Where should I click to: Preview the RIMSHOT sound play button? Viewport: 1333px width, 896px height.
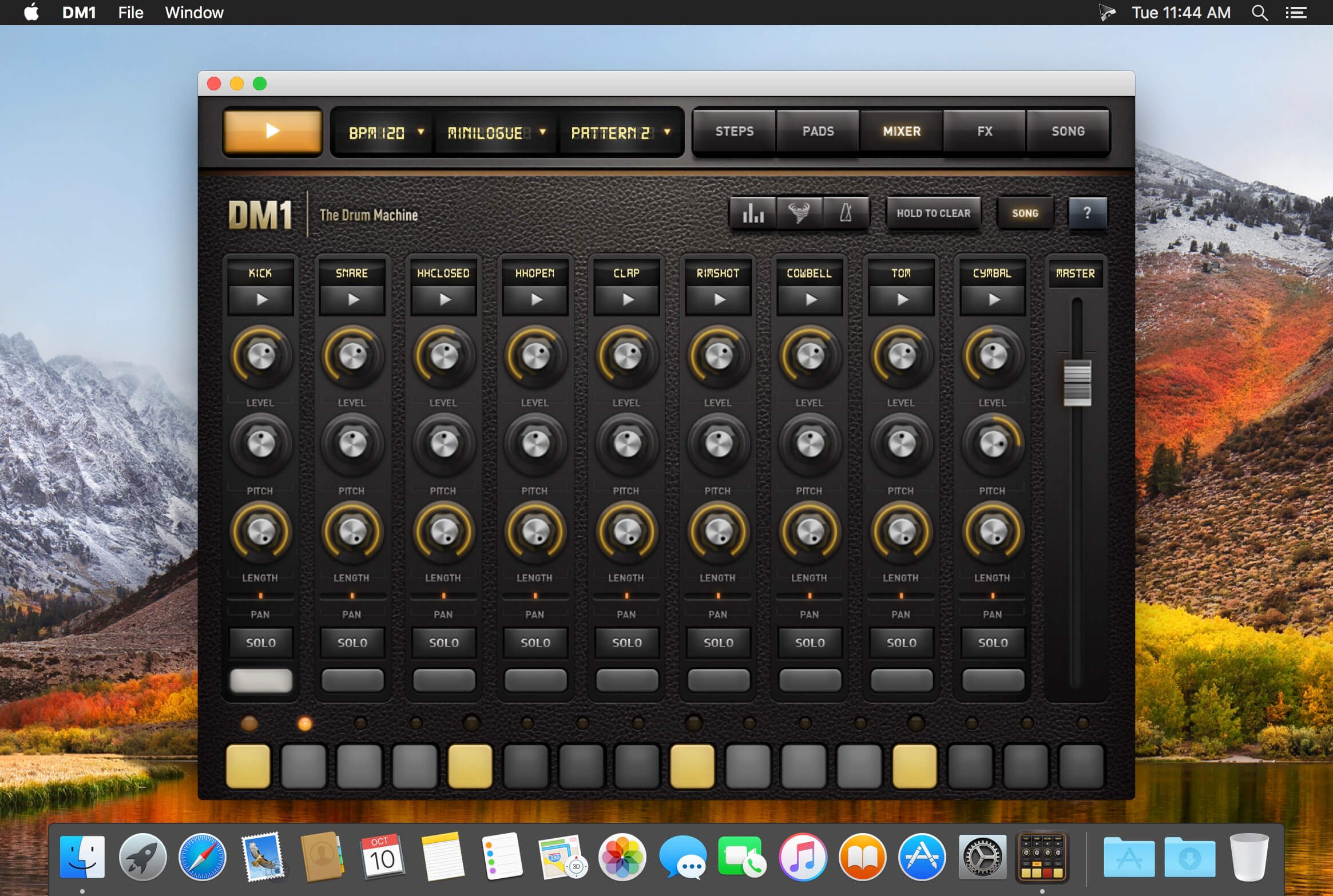tap(719, 299)
